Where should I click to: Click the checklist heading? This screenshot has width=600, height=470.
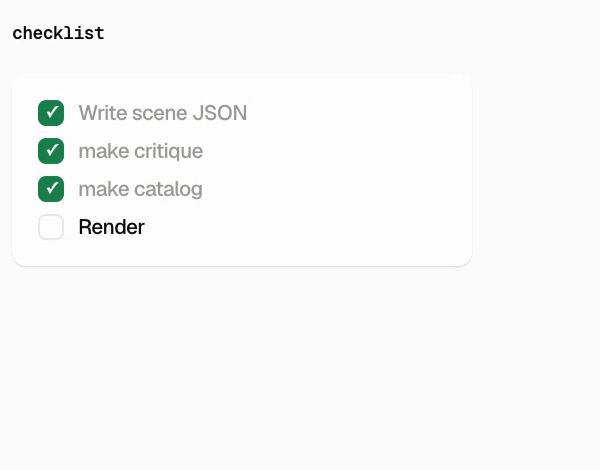(58, 33)
